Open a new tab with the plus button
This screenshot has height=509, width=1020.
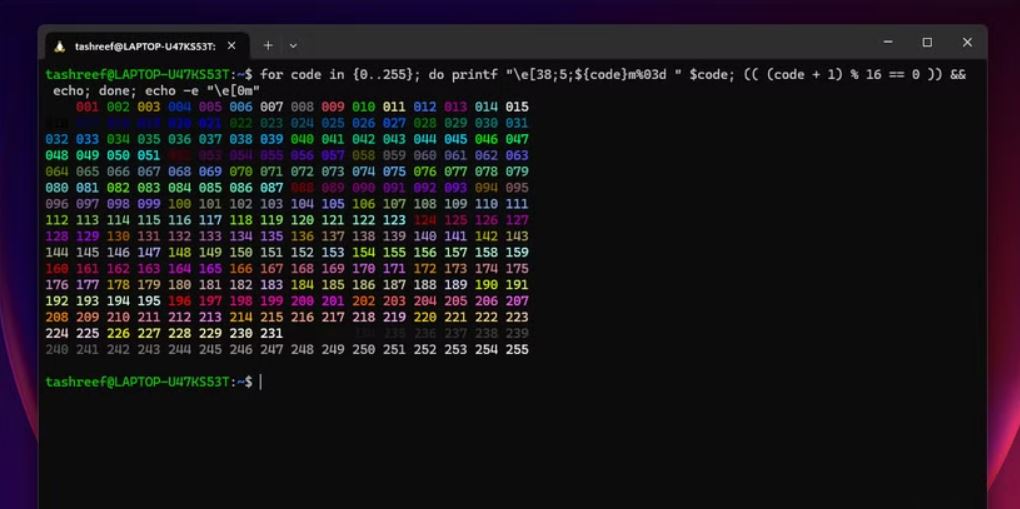[268, 45]
